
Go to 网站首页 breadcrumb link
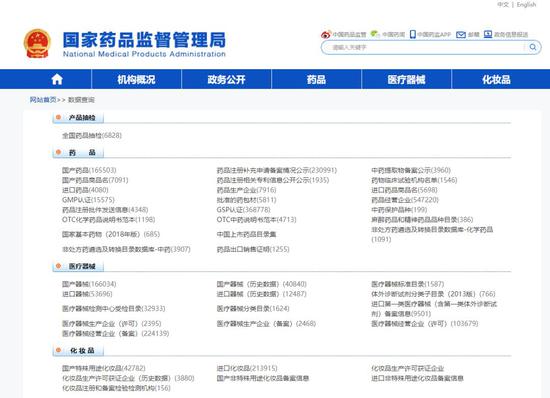coord(43,100)
